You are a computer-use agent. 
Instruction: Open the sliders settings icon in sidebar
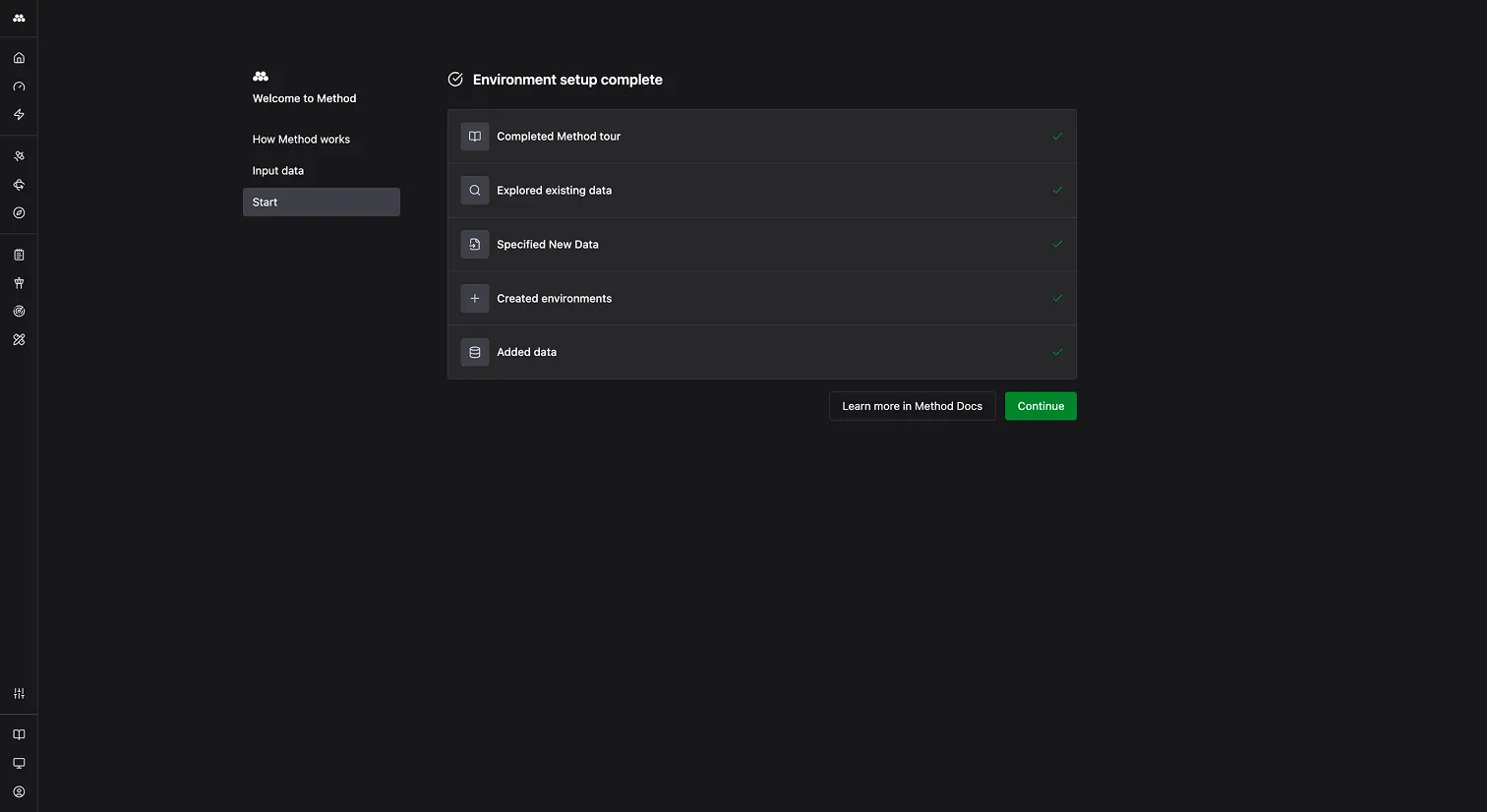pos(19,693)
